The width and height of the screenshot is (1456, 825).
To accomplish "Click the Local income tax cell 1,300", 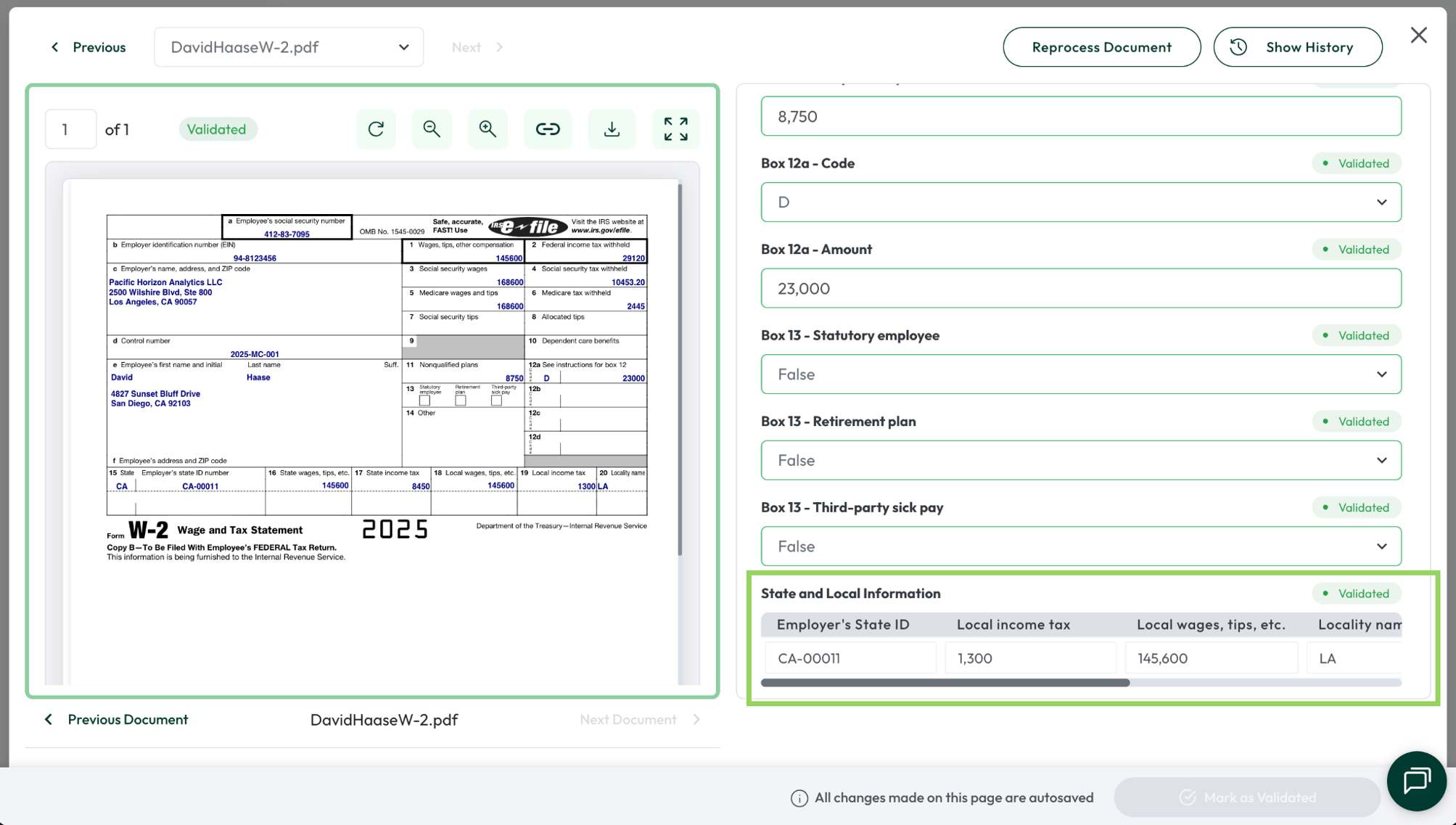I will (1030, 658).
